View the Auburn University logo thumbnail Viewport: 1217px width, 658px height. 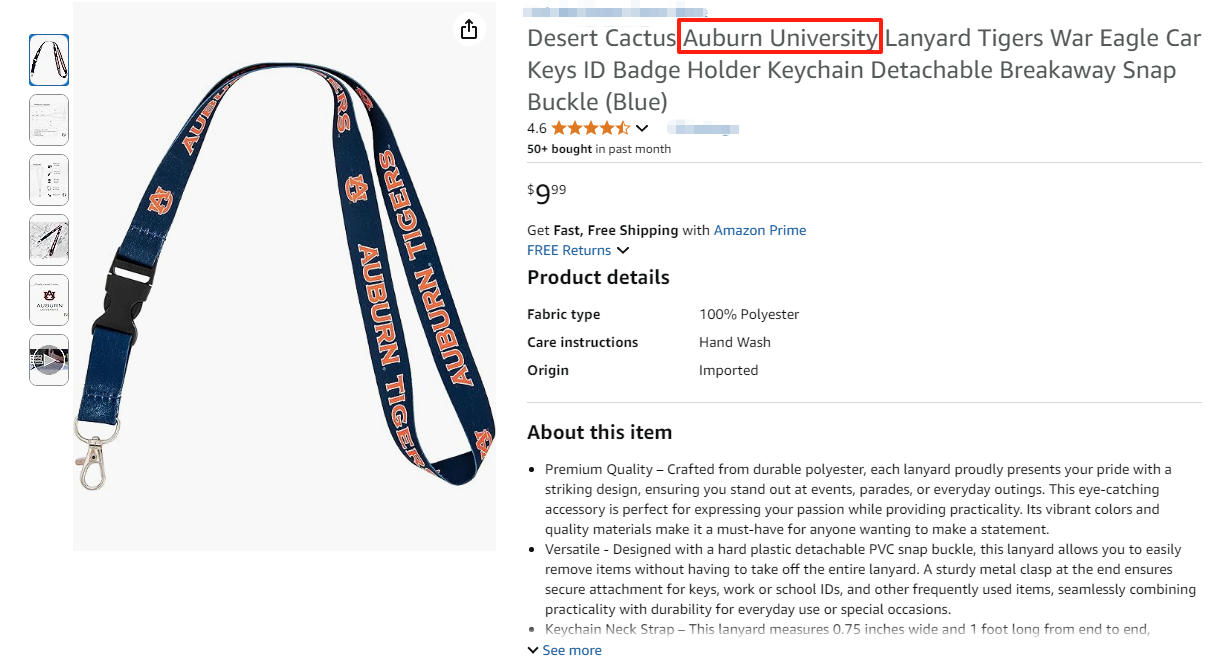[49, 300]
